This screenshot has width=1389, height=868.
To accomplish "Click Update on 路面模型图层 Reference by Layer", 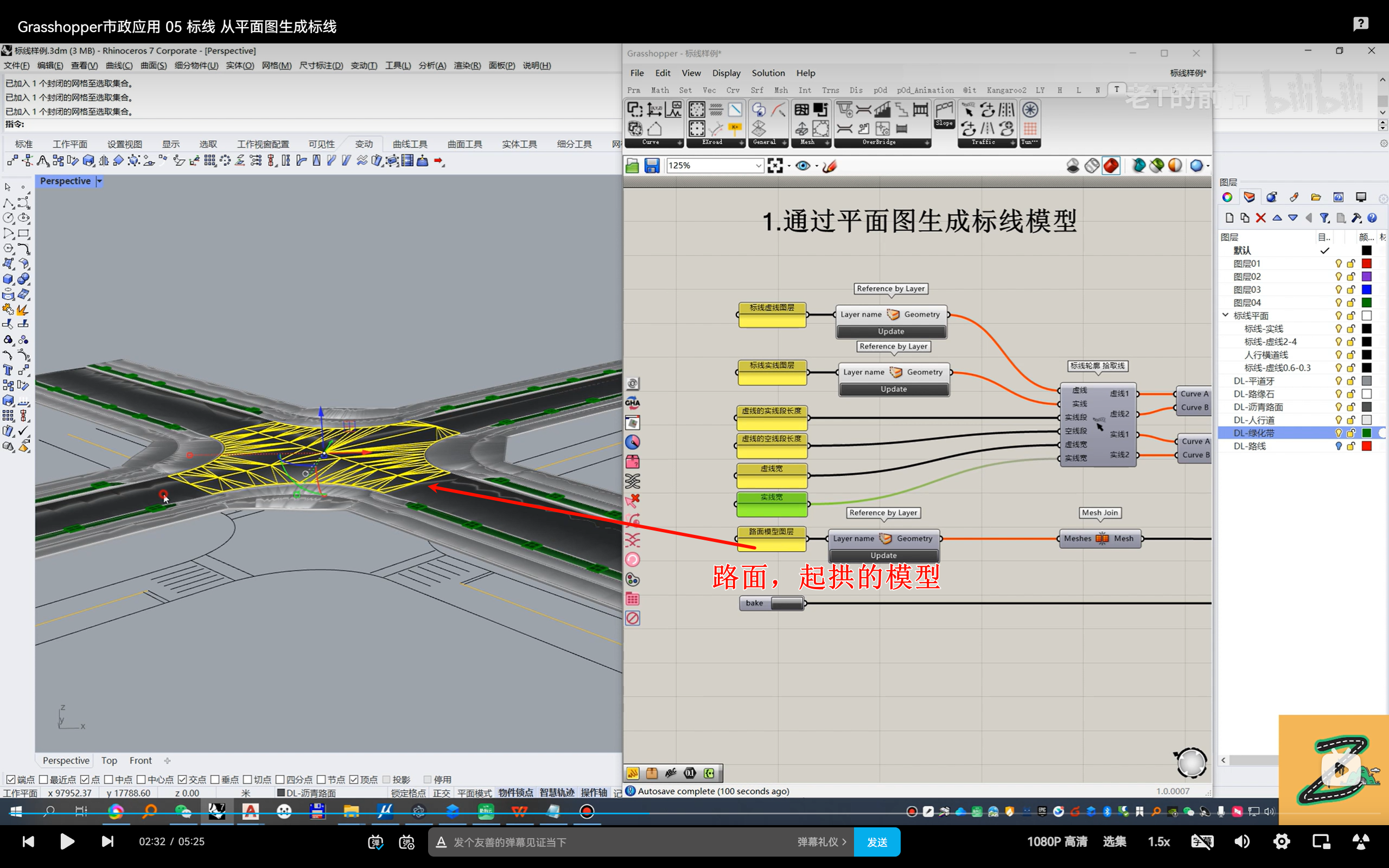I will [x=883, y=555].
